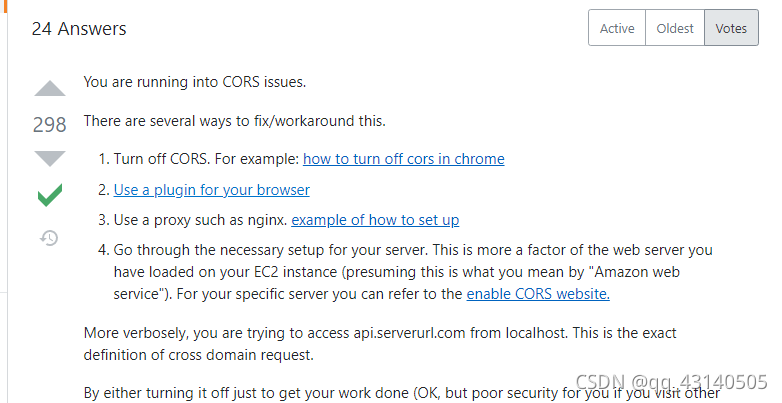This screenshot has width=782, height=403.
Task: Follow the 'Use a plugin for your browser' link
Action: [x=211, y=190]
